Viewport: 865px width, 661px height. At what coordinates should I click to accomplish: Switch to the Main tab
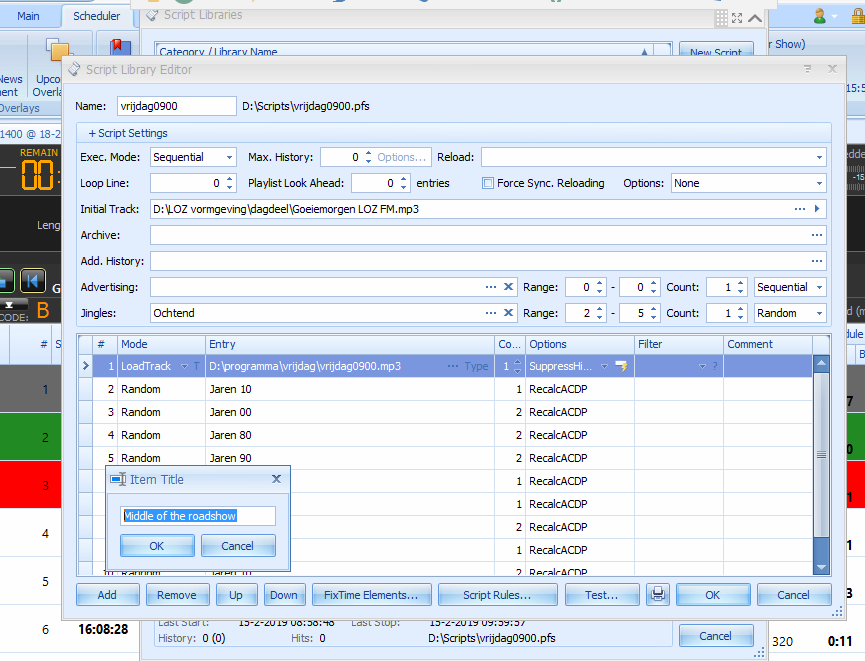[28, 16]
